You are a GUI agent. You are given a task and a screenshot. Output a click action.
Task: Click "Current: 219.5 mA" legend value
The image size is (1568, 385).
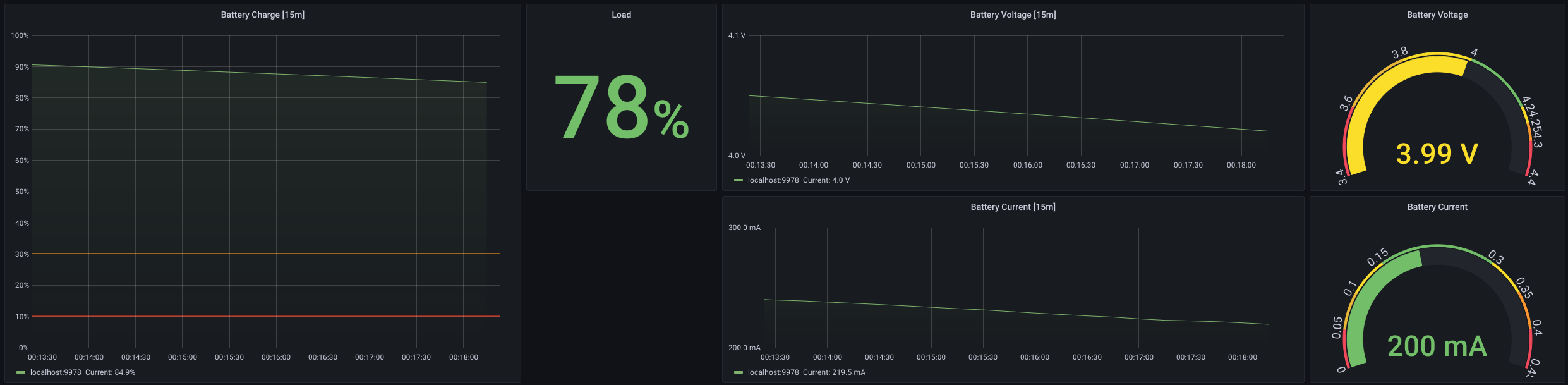point(834,372)
